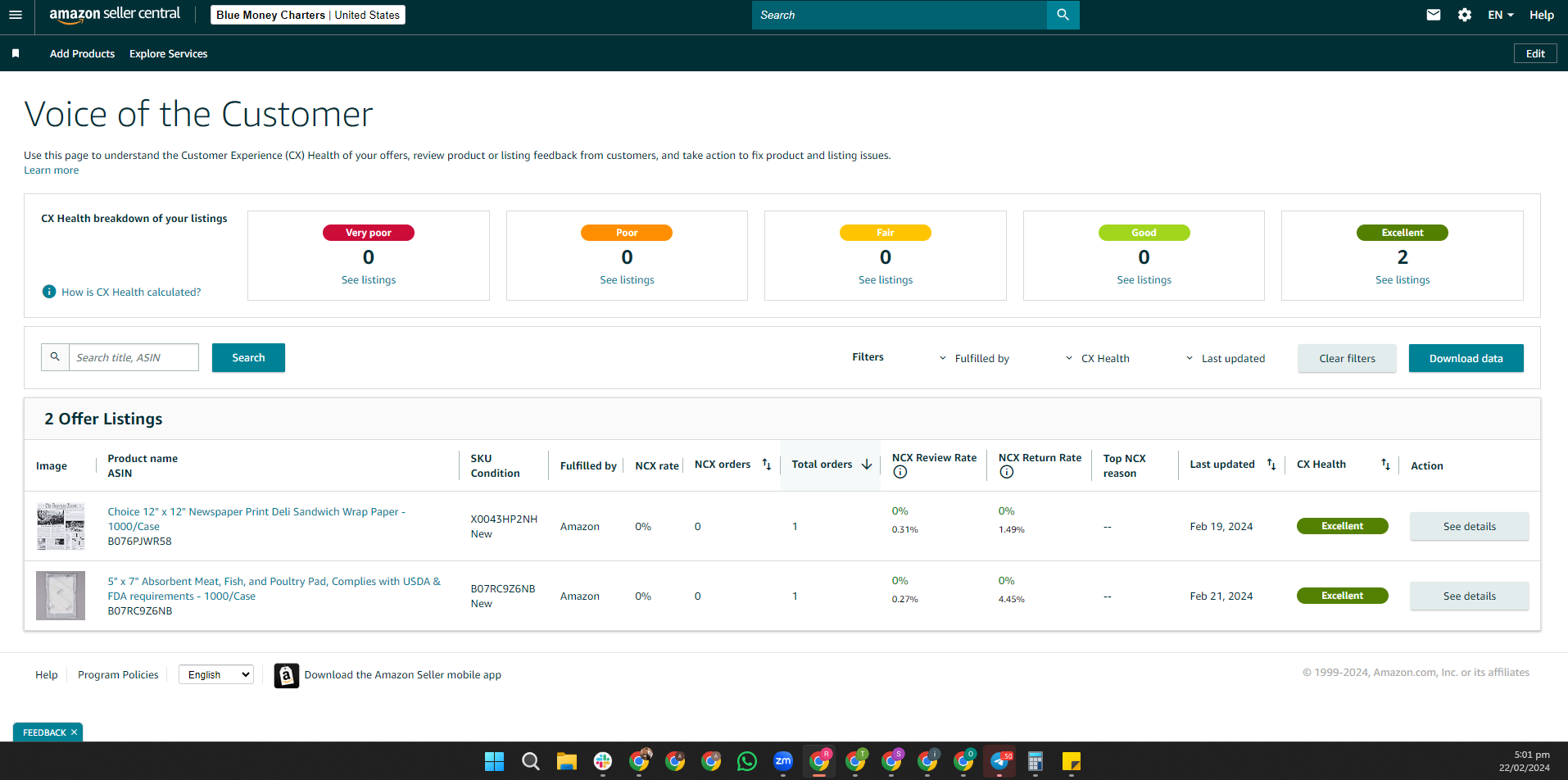Open Sticky Notes from taskbar
The height and width of the screenshot is (780, 1568).
1072,761
